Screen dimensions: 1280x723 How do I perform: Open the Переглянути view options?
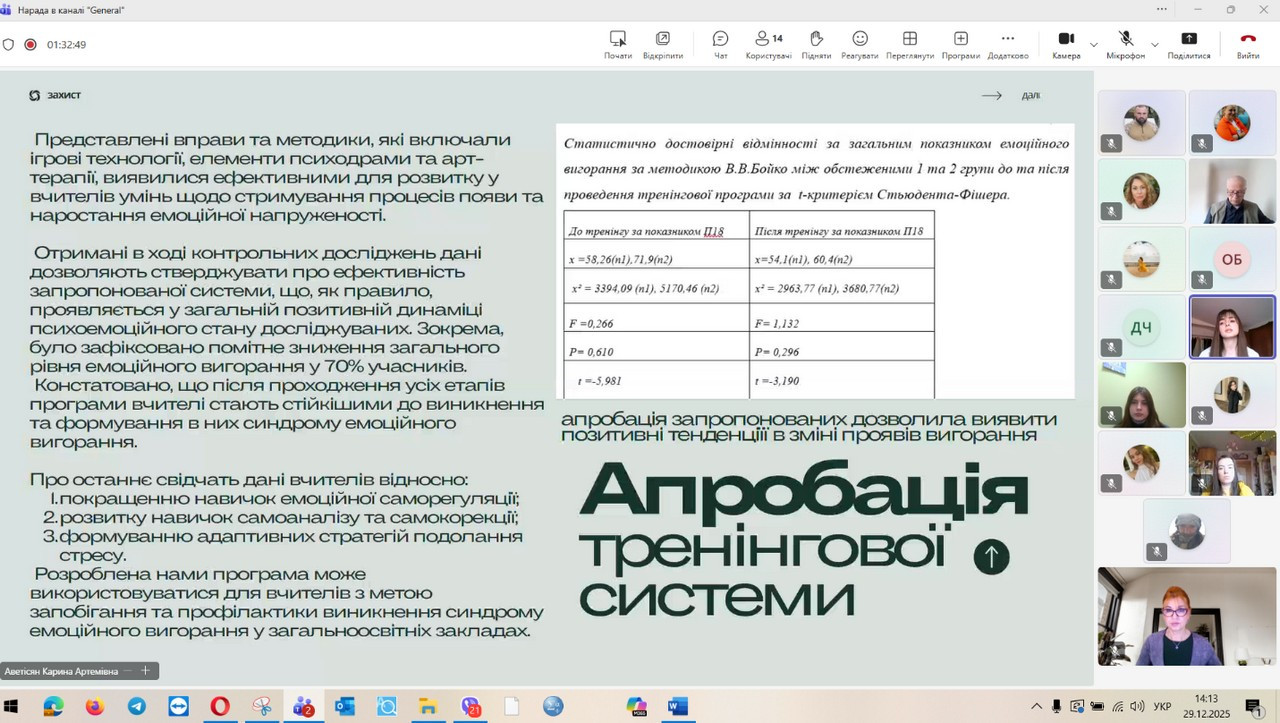pos(909,43)
